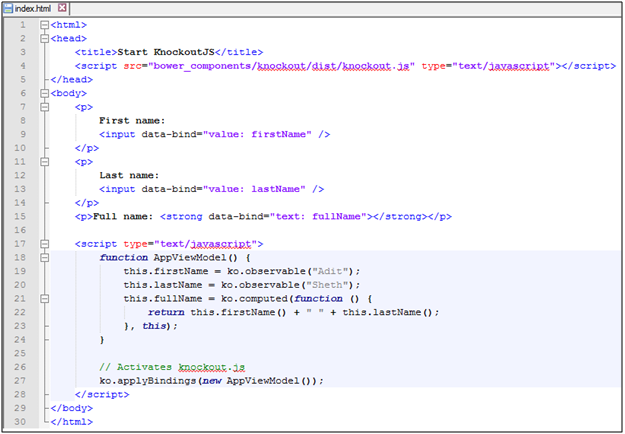Click '}, this);' on line 23
The image size is (625, 434).
150,326
